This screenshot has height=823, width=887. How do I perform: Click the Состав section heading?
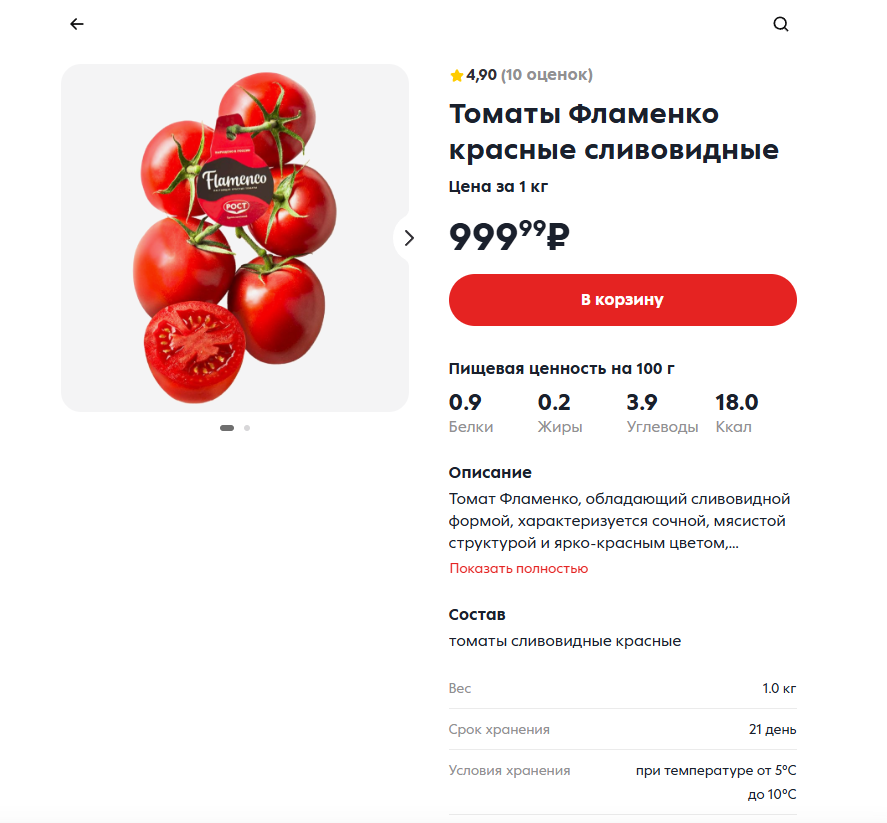click(477, 615)
